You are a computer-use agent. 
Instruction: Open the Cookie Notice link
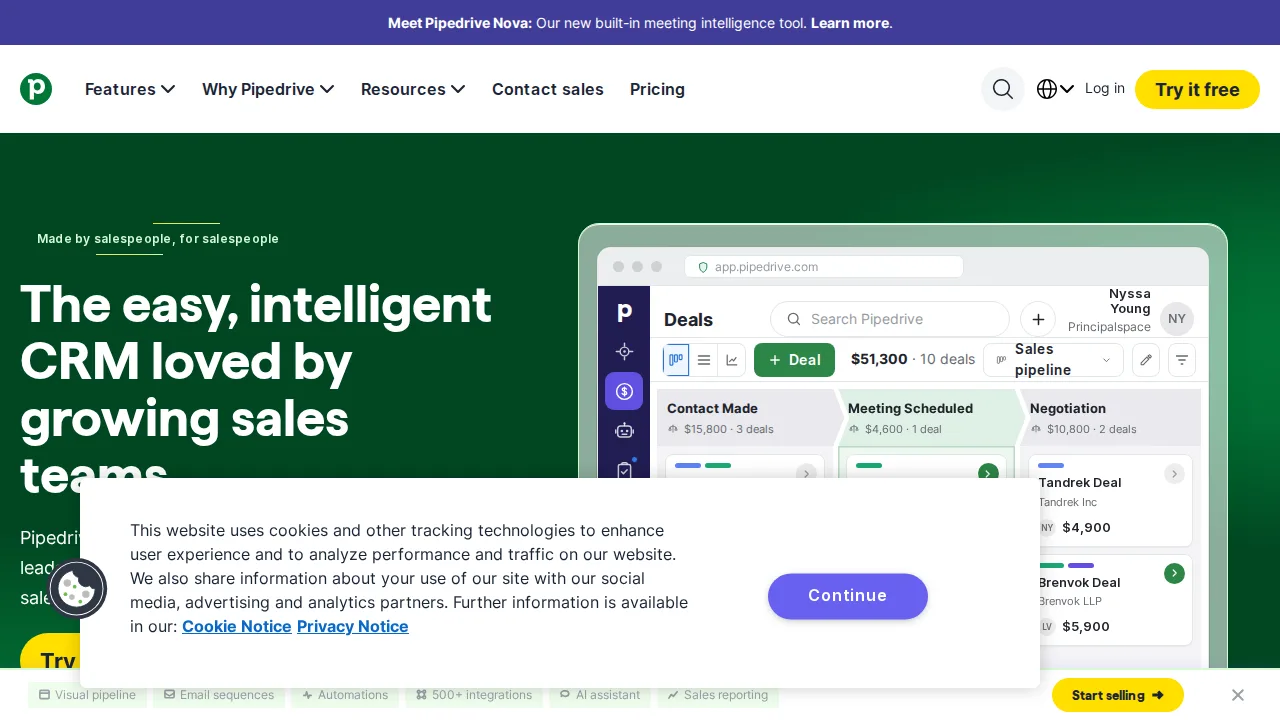237,626
